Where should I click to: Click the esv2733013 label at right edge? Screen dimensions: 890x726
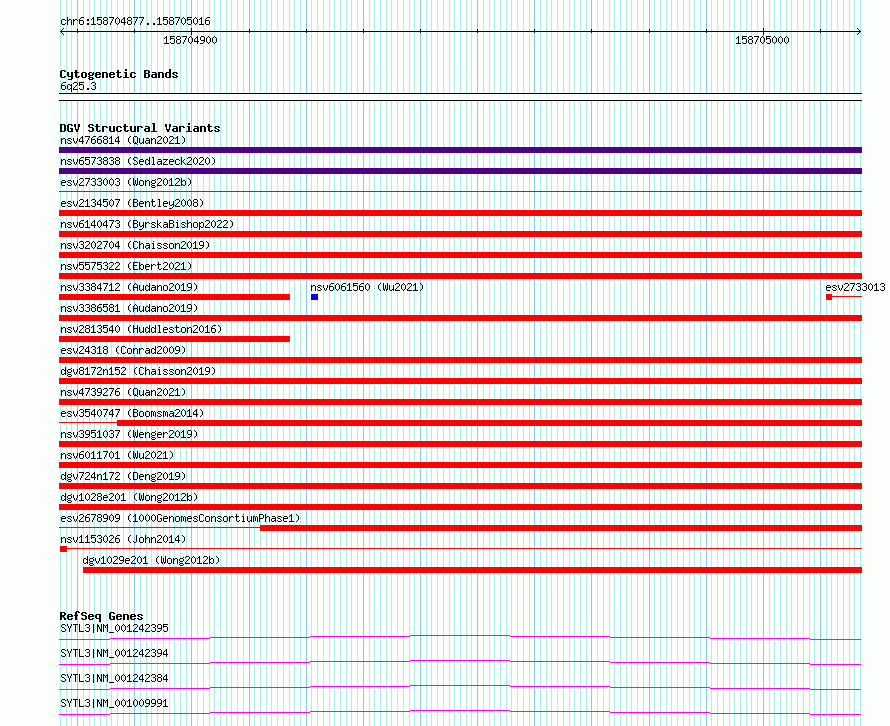[855, 287]
